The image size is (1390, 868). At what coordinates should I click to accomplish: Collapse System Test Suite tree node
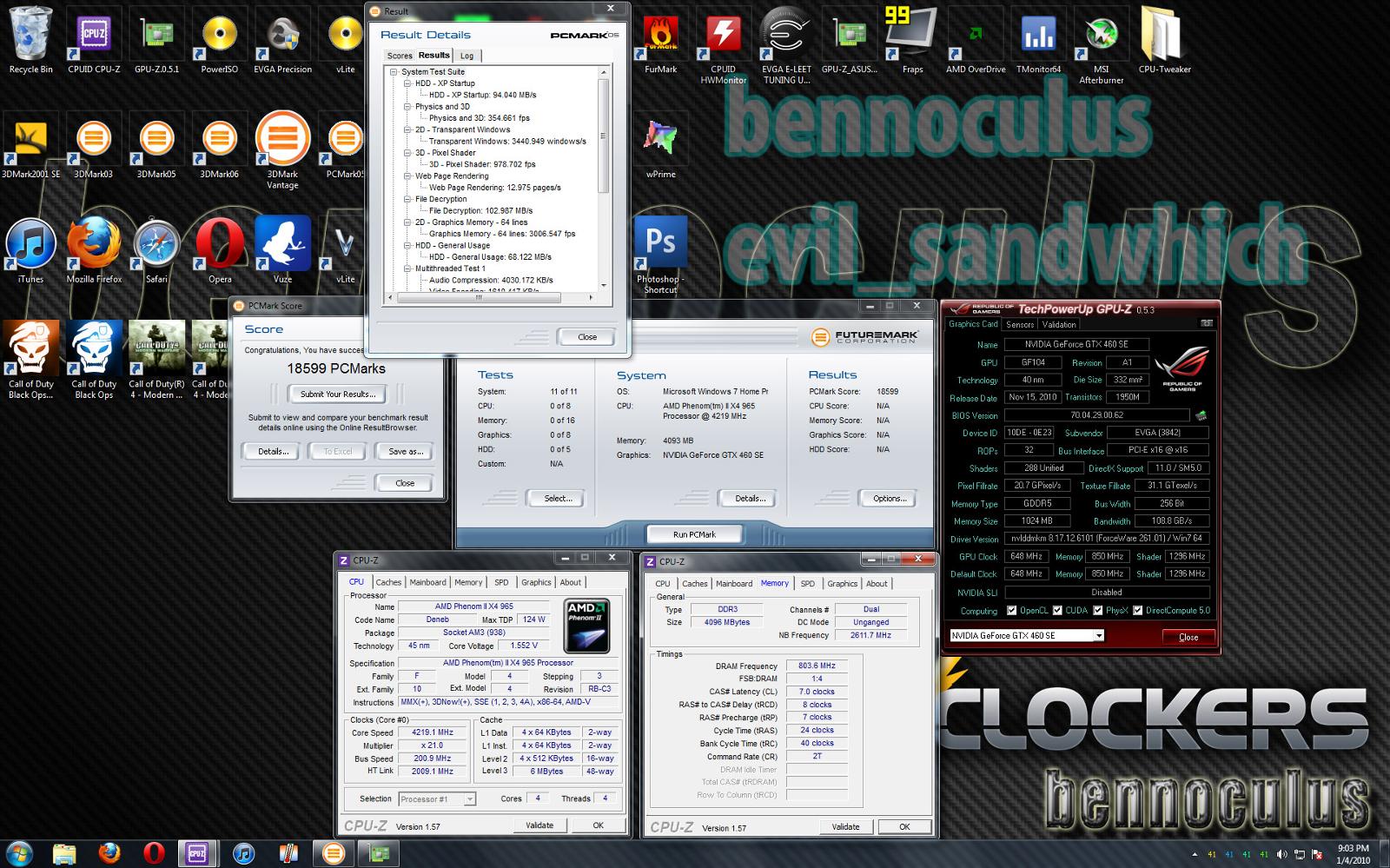coord(394,72)
